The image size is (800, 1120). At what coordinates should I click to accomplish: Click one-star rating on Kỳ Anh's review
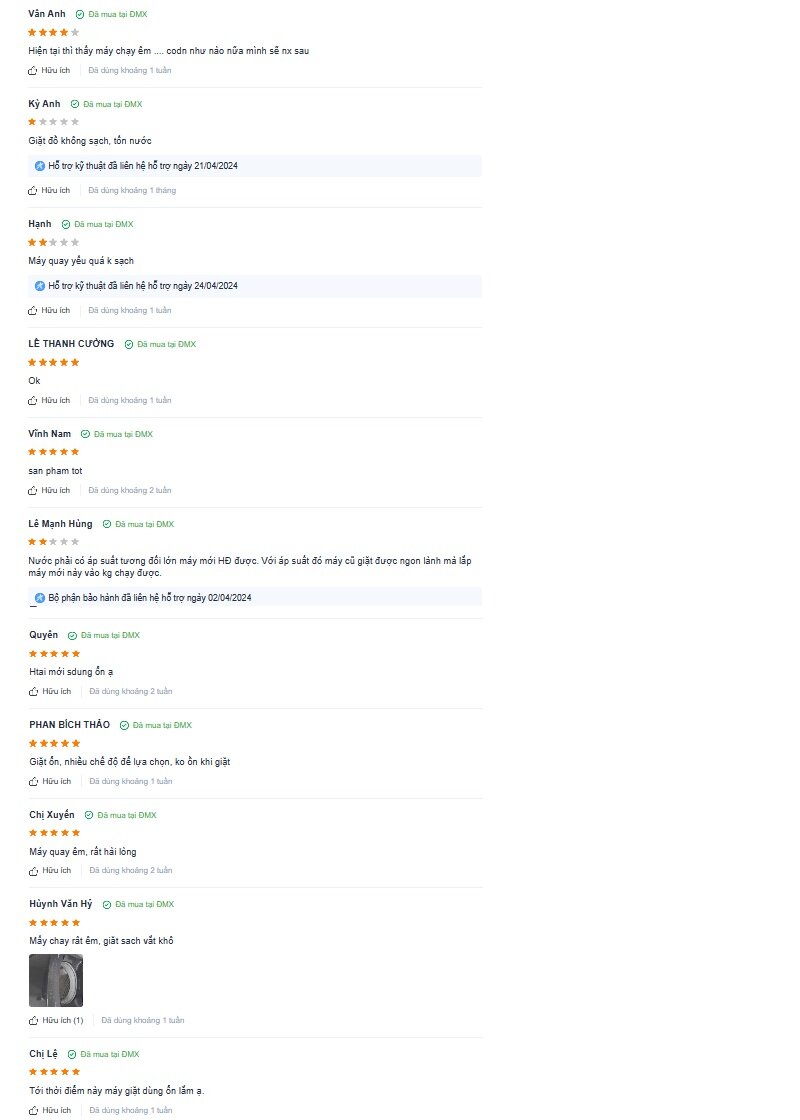point(54,122)
